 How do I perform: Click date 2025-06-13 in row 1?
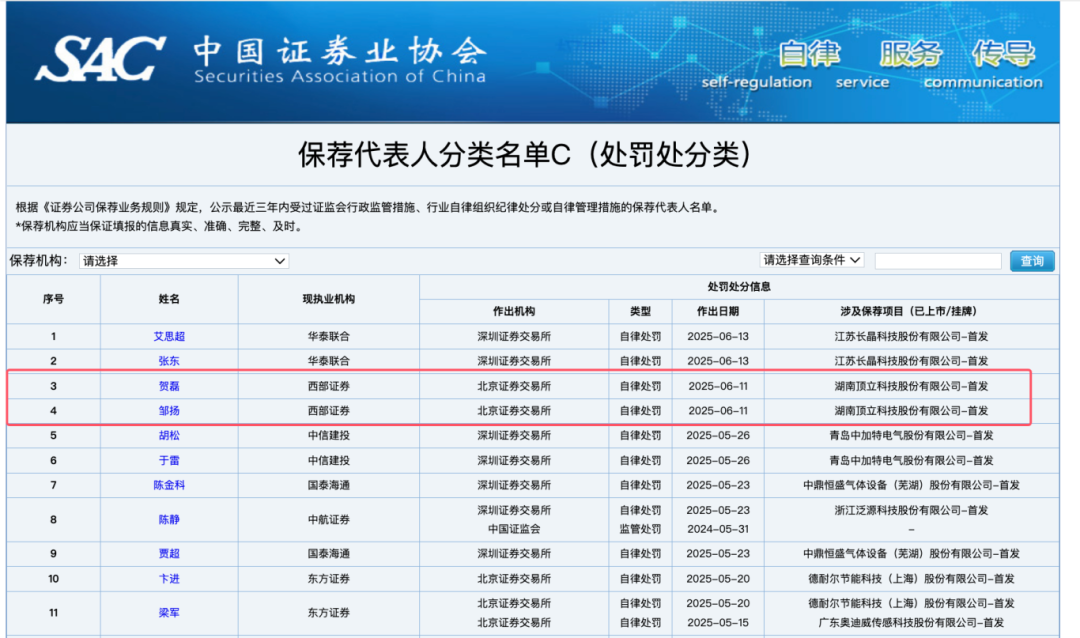(x=718, y=336)
